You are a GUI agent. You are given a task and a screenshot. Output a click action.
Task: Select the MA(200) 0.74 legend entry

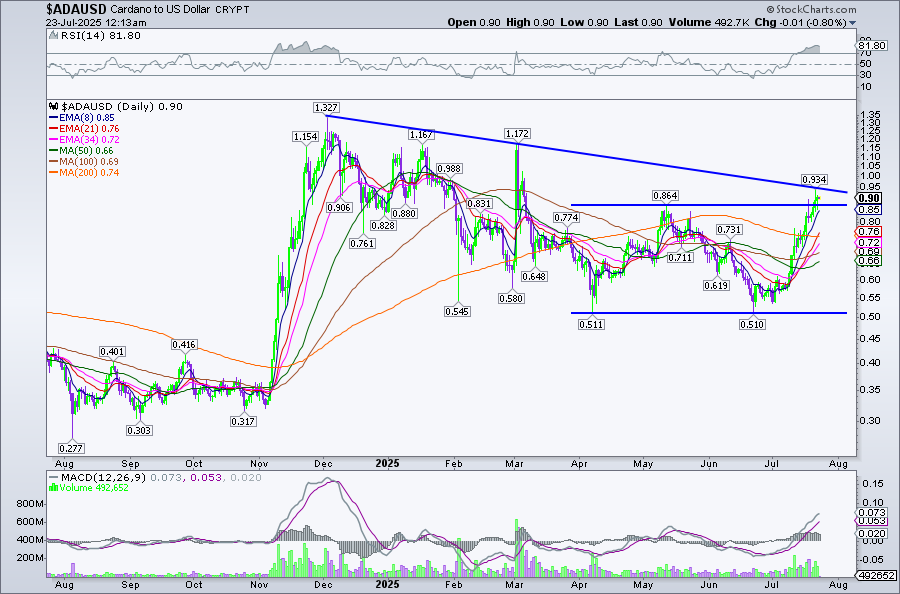point(84,173)
